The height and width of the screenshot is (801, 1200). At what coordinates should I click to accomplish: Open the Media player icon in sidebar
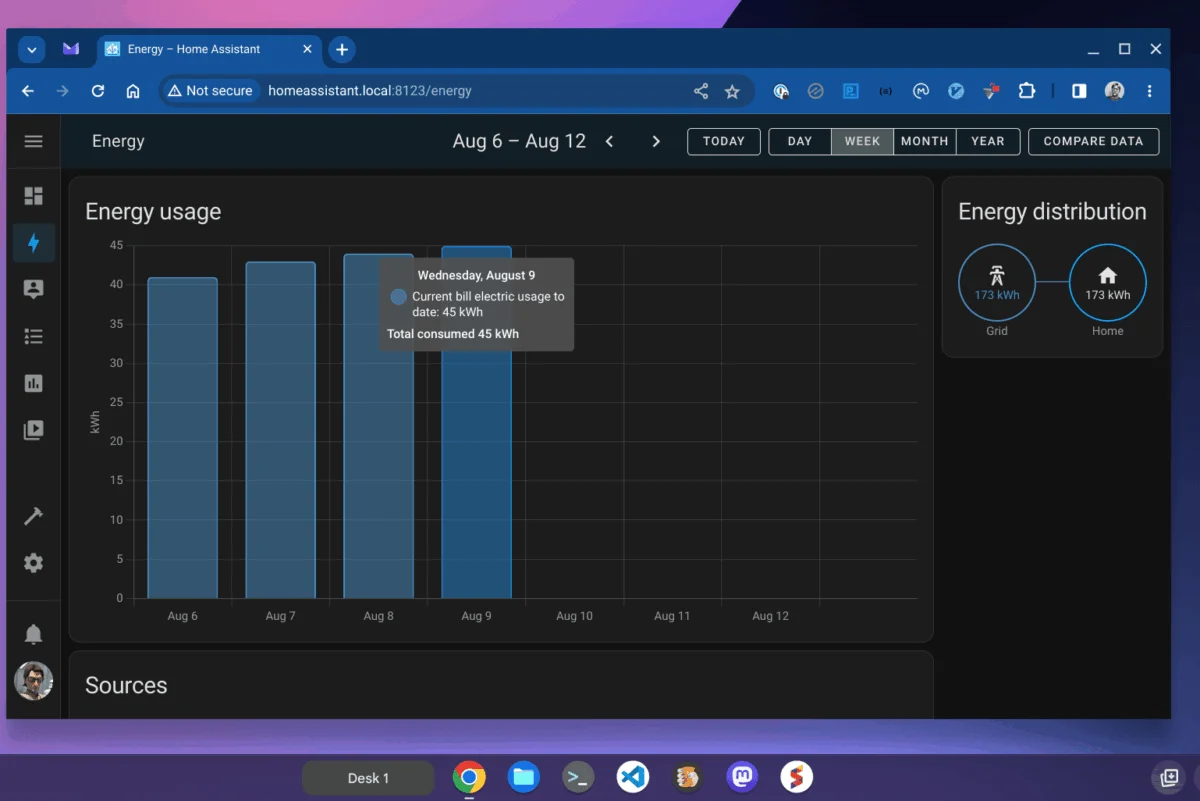point(33,430)
